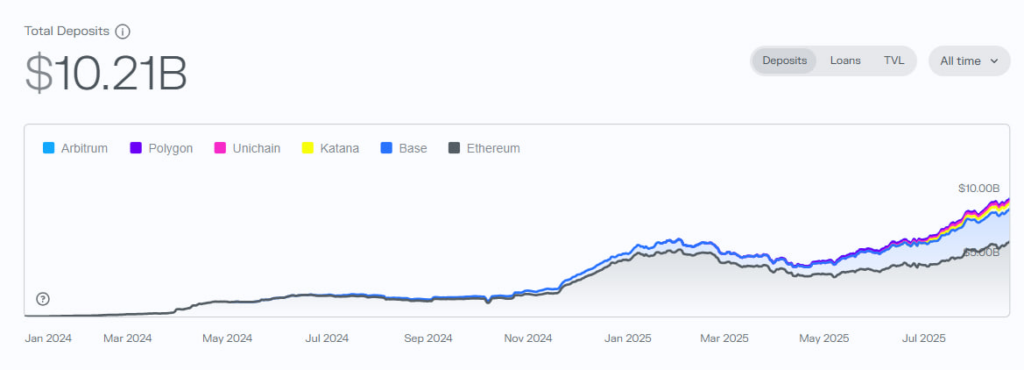Click the Sep 2024 axis label
The height and width of the screenshot is (370, 1024).
[x=428, y=338]
